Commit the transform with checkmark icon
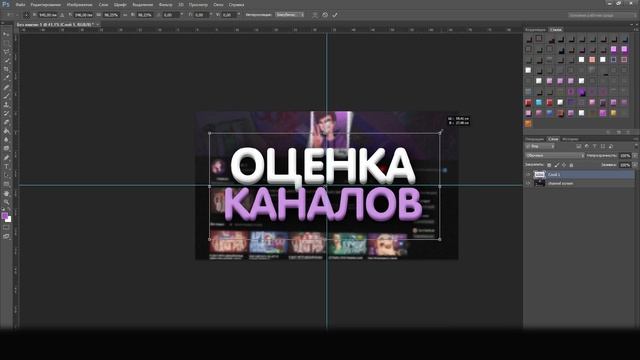The width and height of the screenshot is (640, 360). (335, 15)
